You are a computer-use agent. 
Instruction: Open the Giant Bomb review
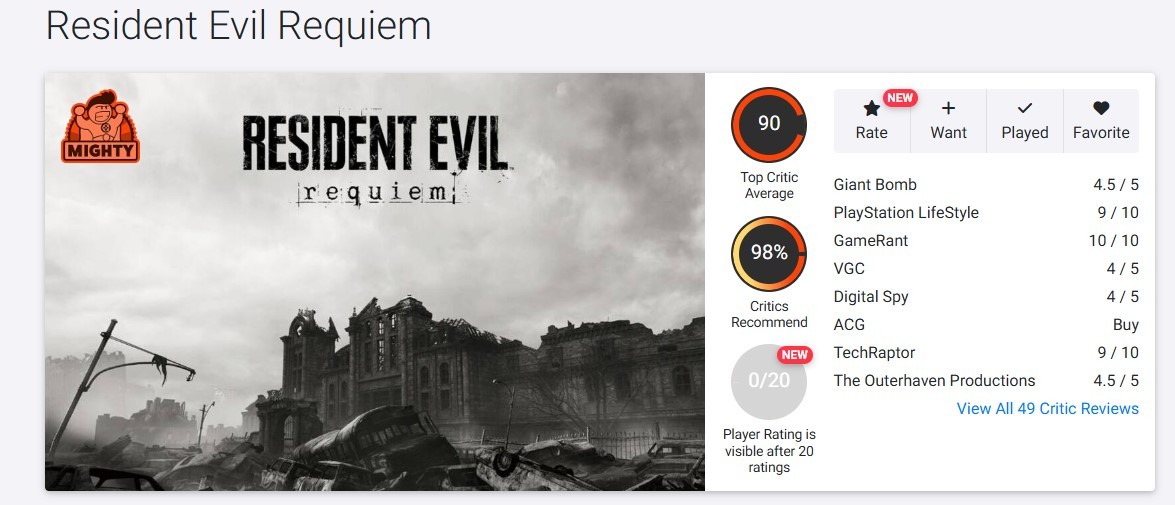pyautogui.click(x=986, y=184)
